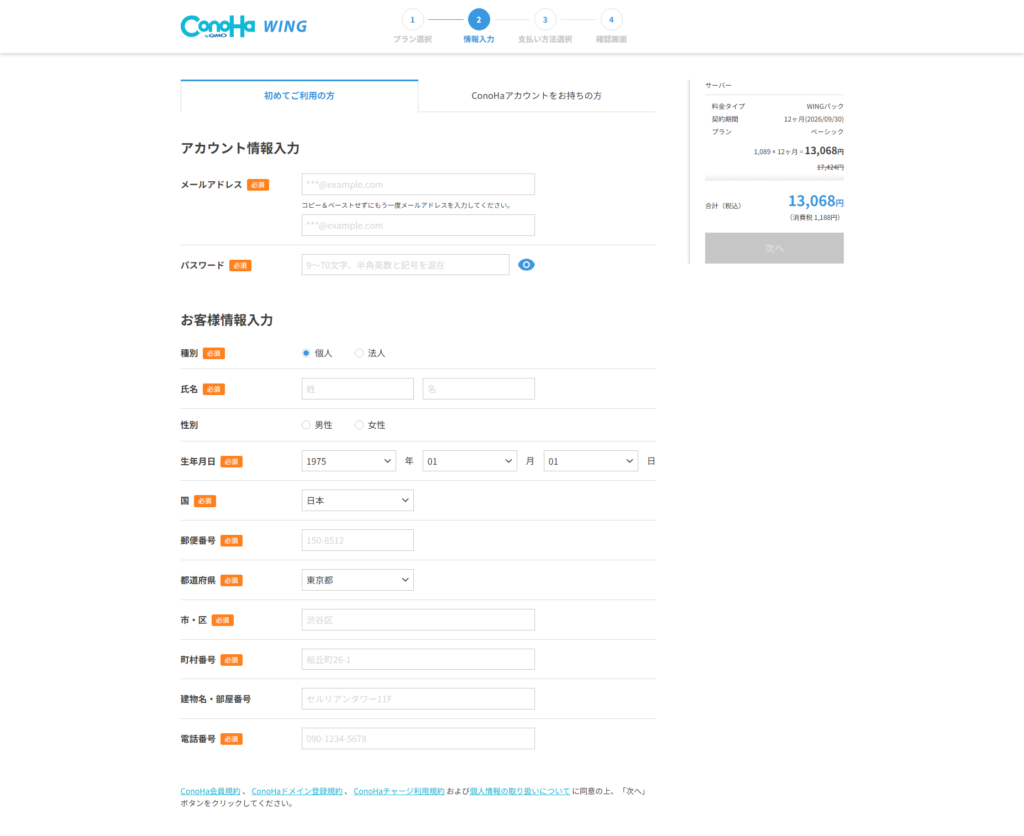Click step 1 プラン選択 indicator
Image resolution: width=1024 pixels, height=836 pixels.
pos(412,18)
